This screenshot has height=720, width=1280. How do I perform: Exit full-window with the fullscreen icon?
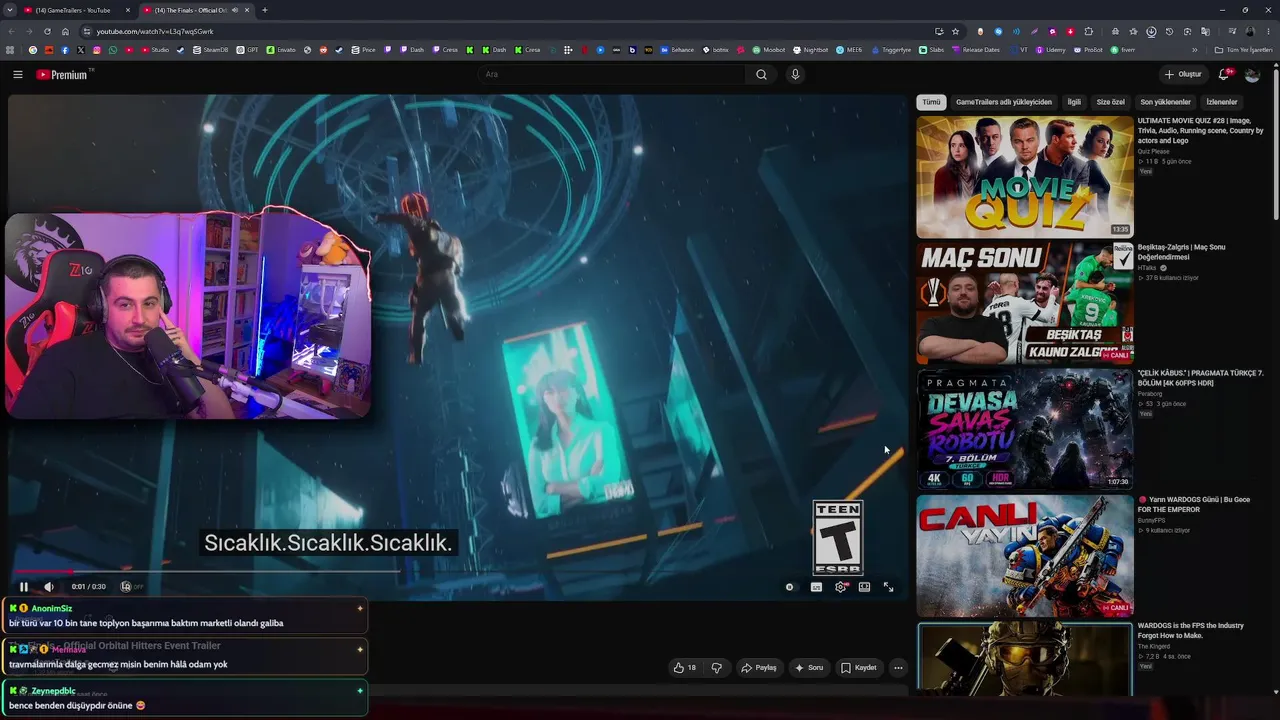pos(888,587)
